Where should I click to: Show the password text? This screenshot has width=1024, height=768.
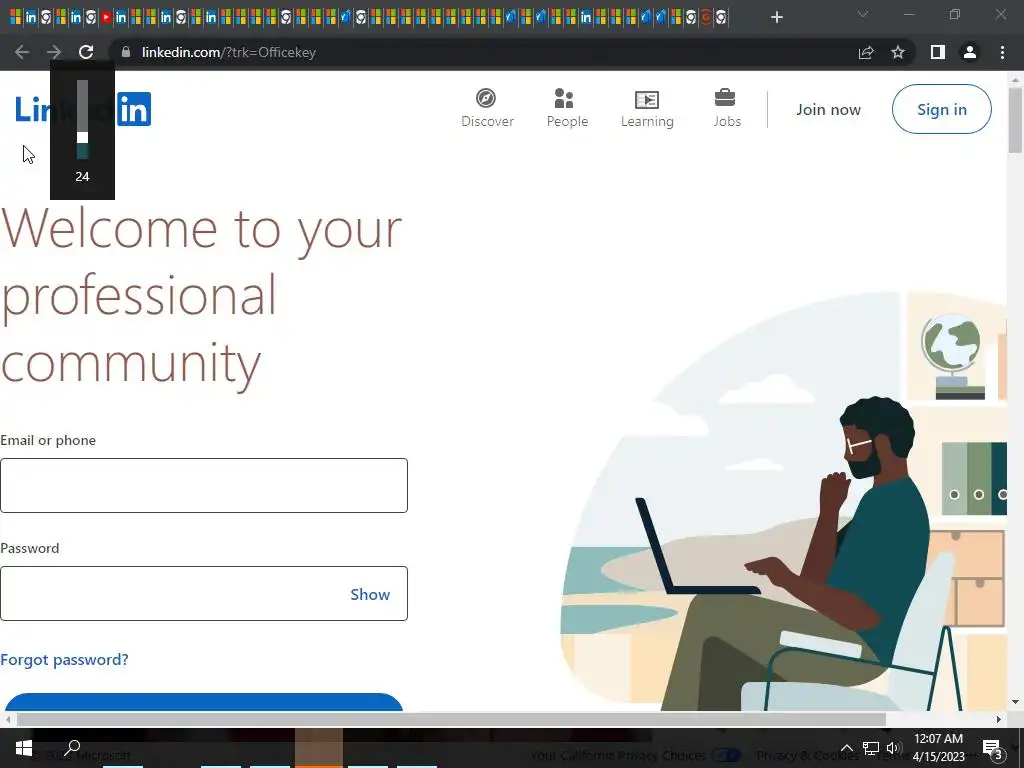(370, 594)
